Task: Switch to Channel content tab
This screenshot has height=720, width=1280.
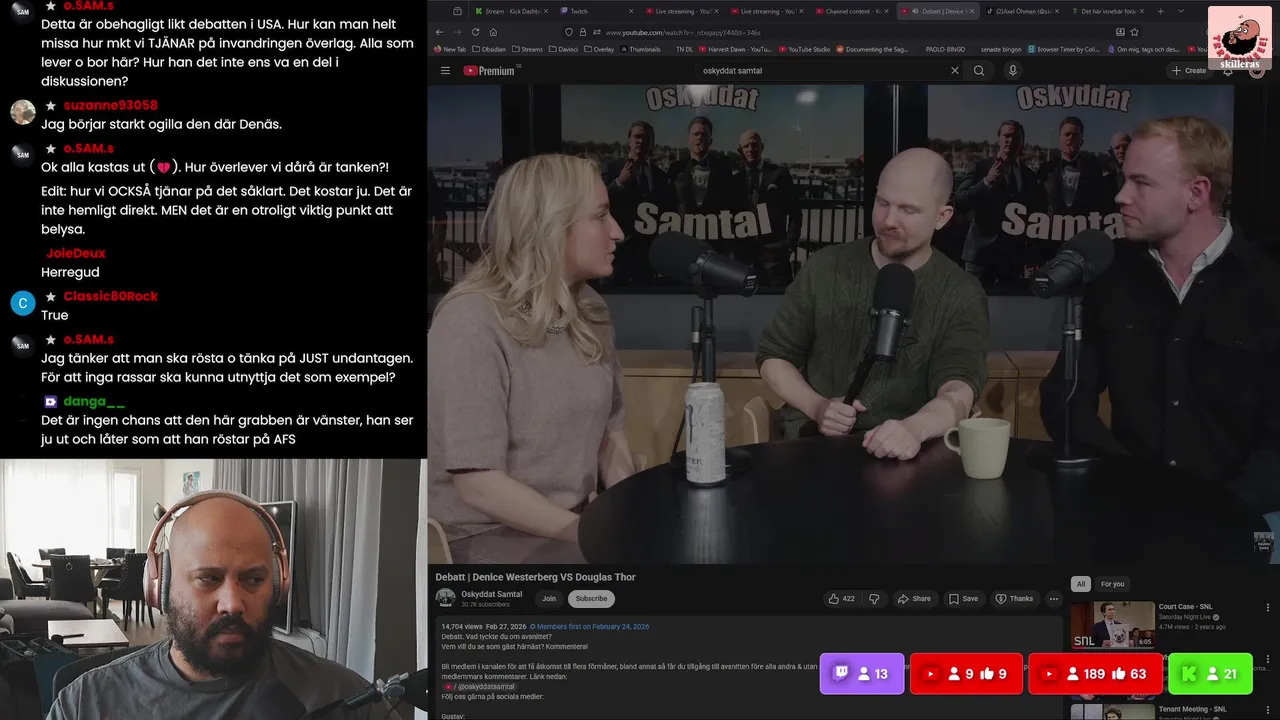Action: click(x=853, y=11)
